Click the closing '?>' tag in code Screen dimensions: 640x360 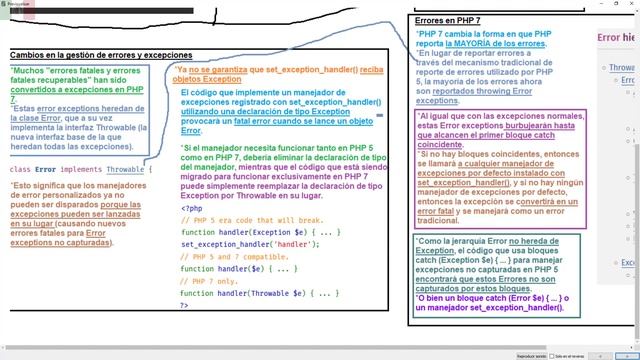184,305
